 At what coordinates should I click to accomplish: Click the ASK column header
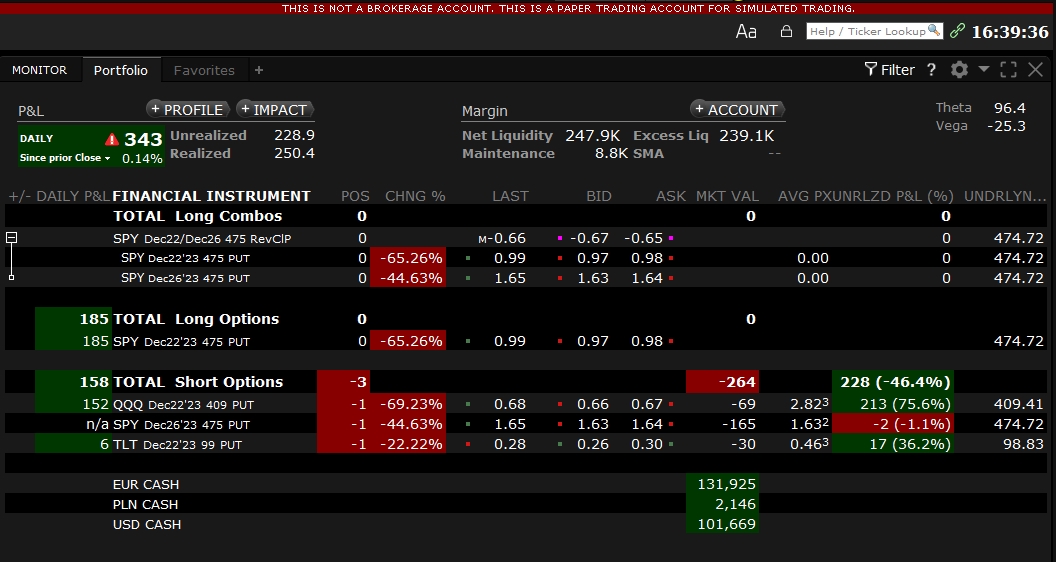pyautogui.click(x=671, y=196)
